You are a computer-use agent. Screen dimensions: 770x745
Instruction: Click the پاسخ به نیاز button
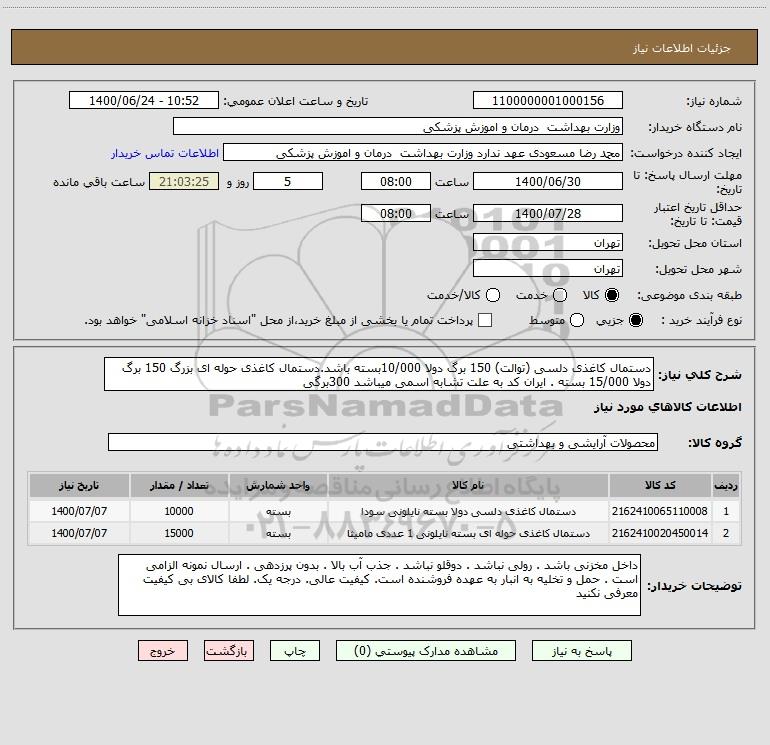click(582, 651)
